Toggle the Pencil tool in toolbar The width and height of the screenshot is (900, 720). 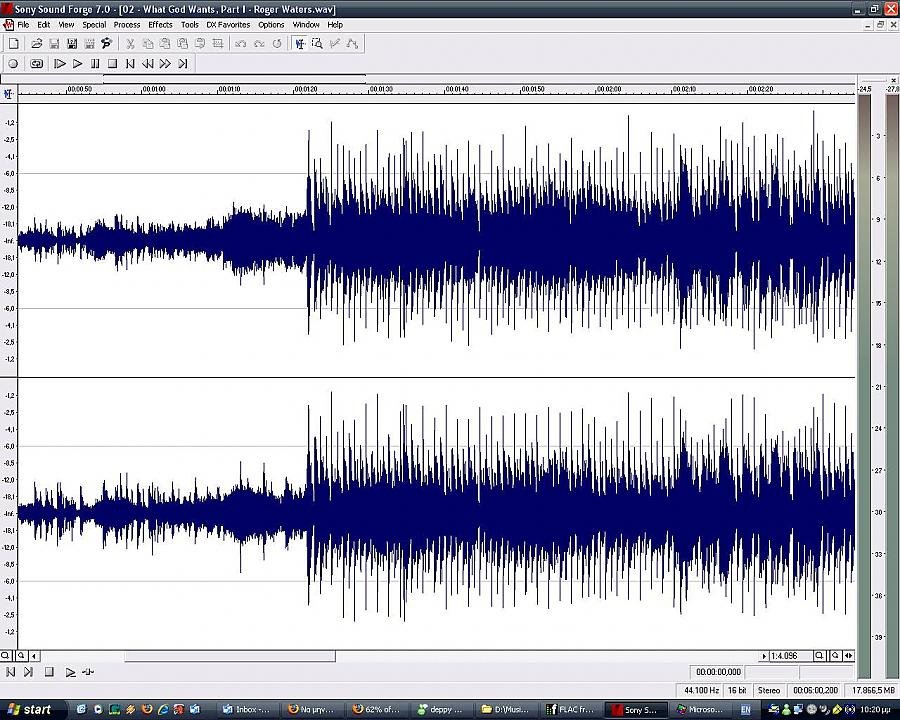point(335,44)
